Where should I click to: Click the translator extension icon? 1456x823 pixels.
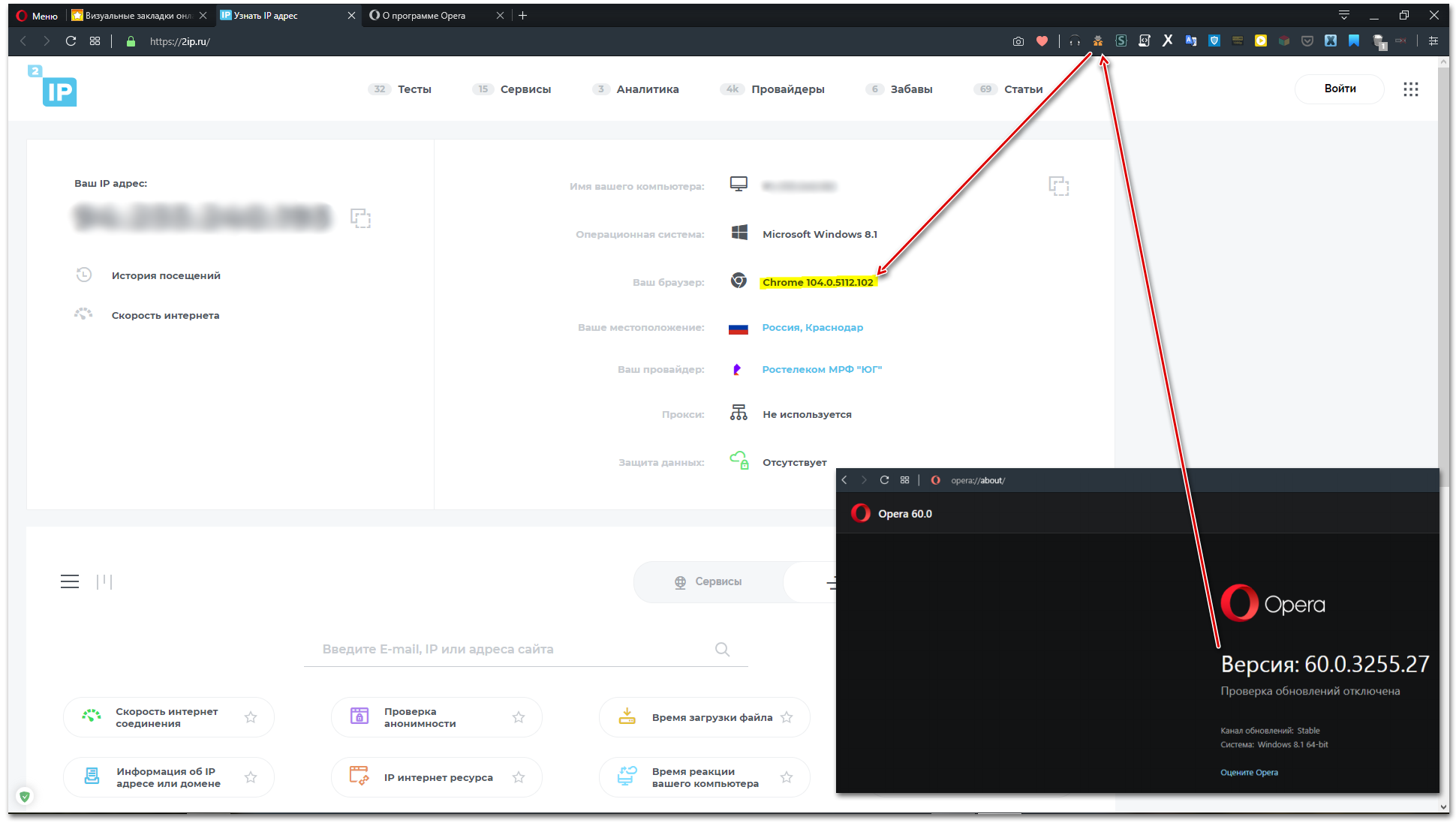1191,41
